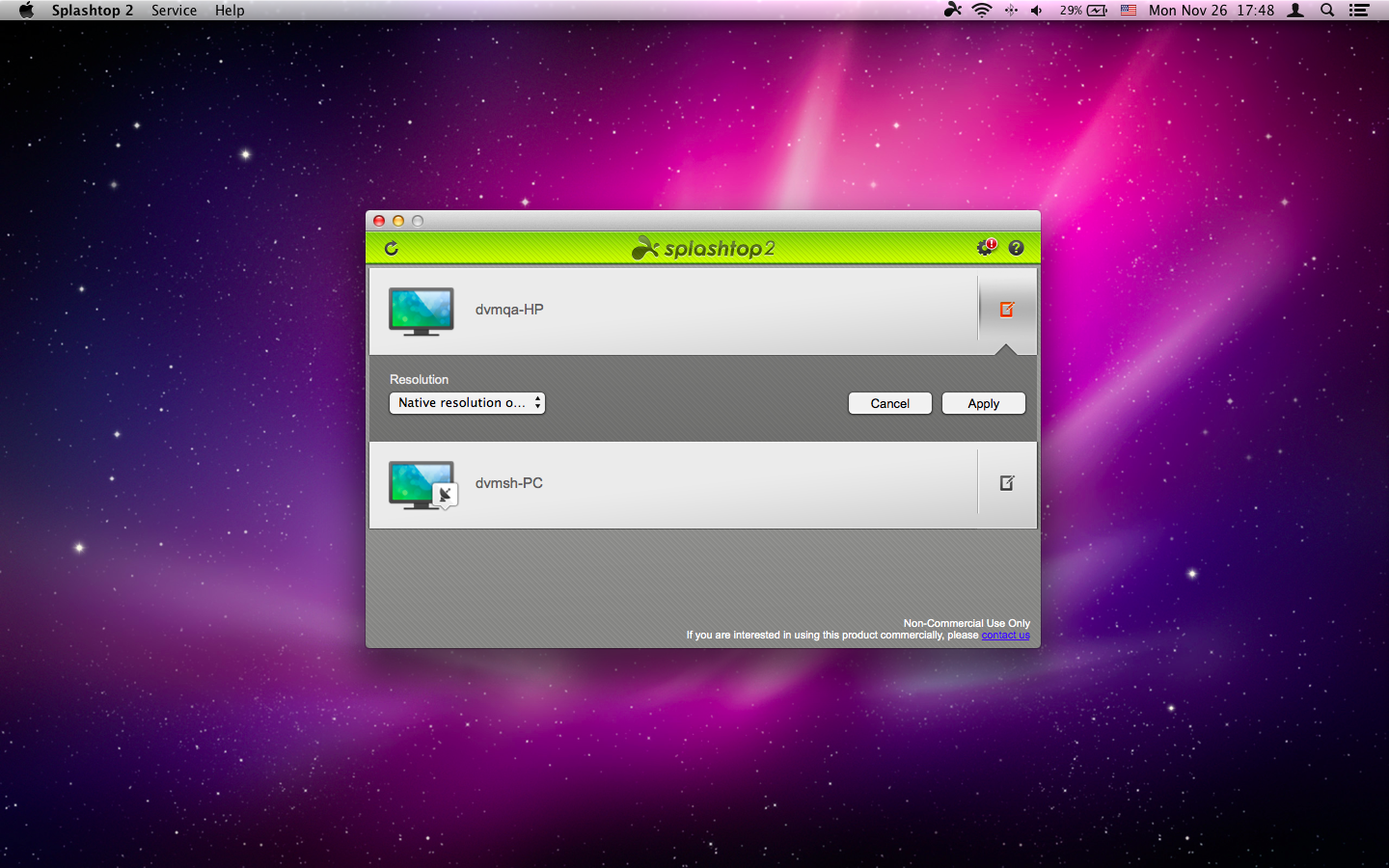Open the Splashtop 2 application menu
The height and width of the screenshot is (868, 1389).
93,11
